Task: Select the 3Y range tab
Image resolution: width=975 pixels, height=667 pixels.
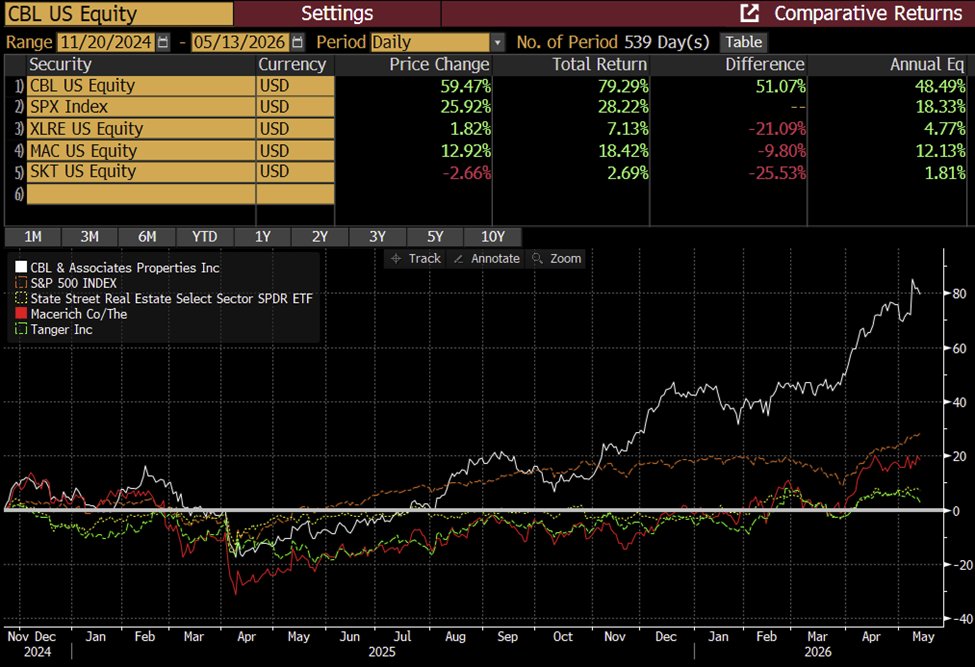Action: click(377, 237)
